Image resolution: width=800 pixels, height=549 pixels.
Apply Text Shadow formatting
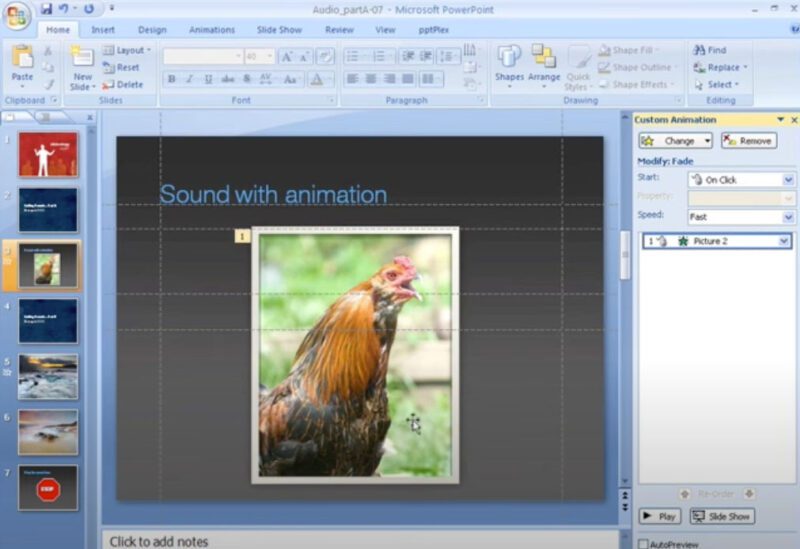(x=246, y=79)
